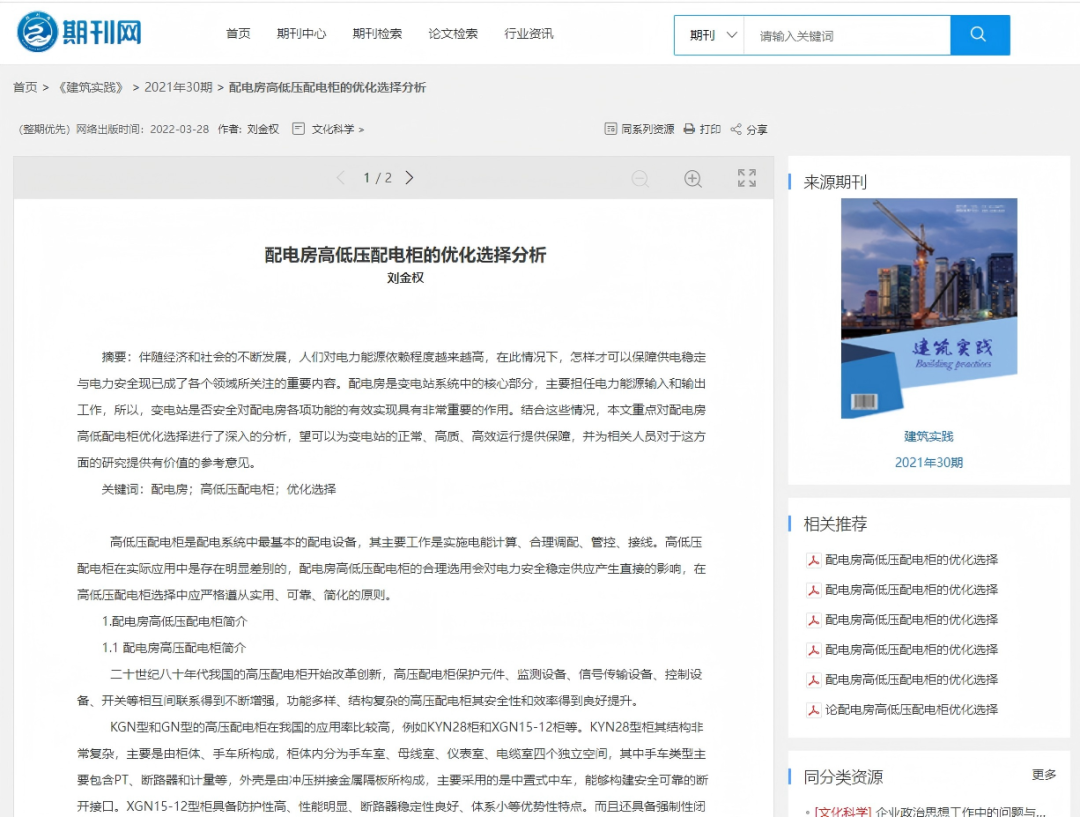Click the search magnifier button
1080x817 pixels.
coord(979,35)
